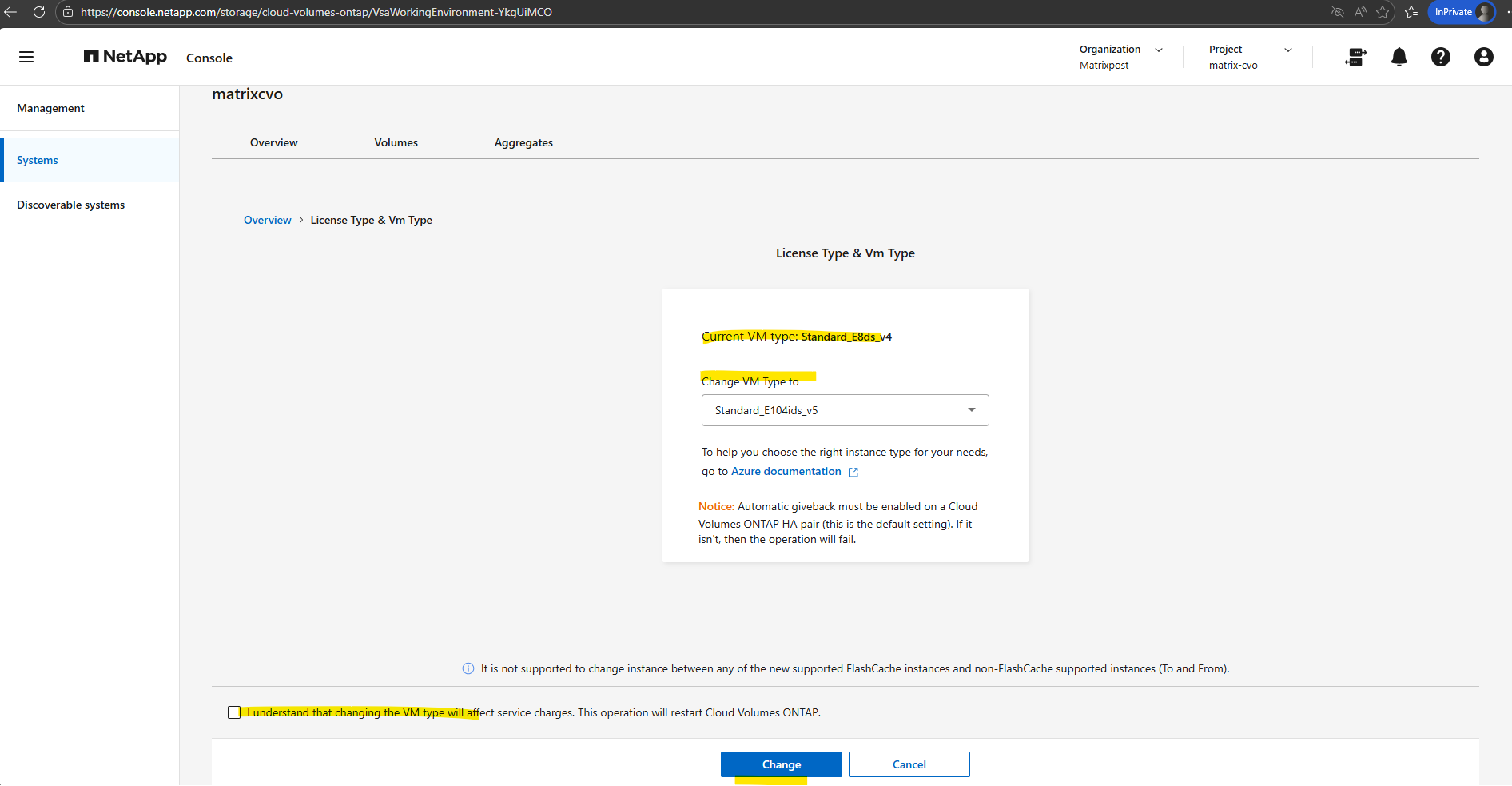The width and height of the screenshot is (1512, 786).
Task: Click the NetApp logo
Action: [125, 57]
